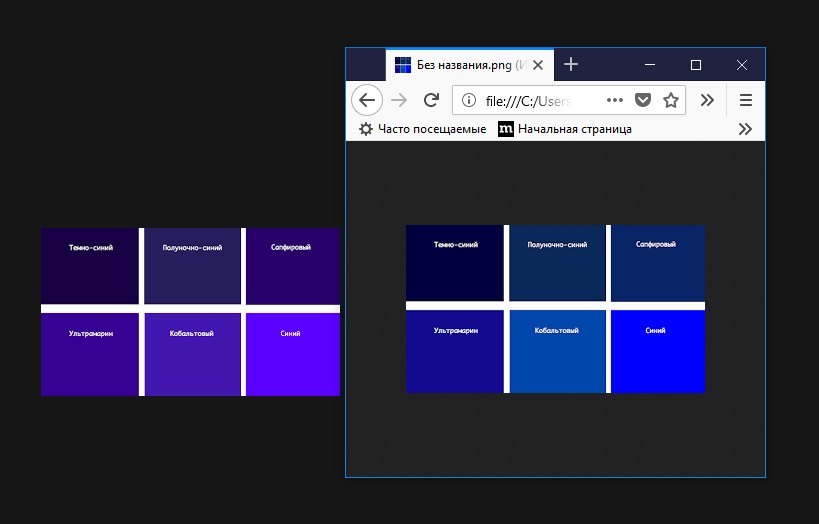
Task: Select the Без названия.png tab
Action: (x=470, y=65)
